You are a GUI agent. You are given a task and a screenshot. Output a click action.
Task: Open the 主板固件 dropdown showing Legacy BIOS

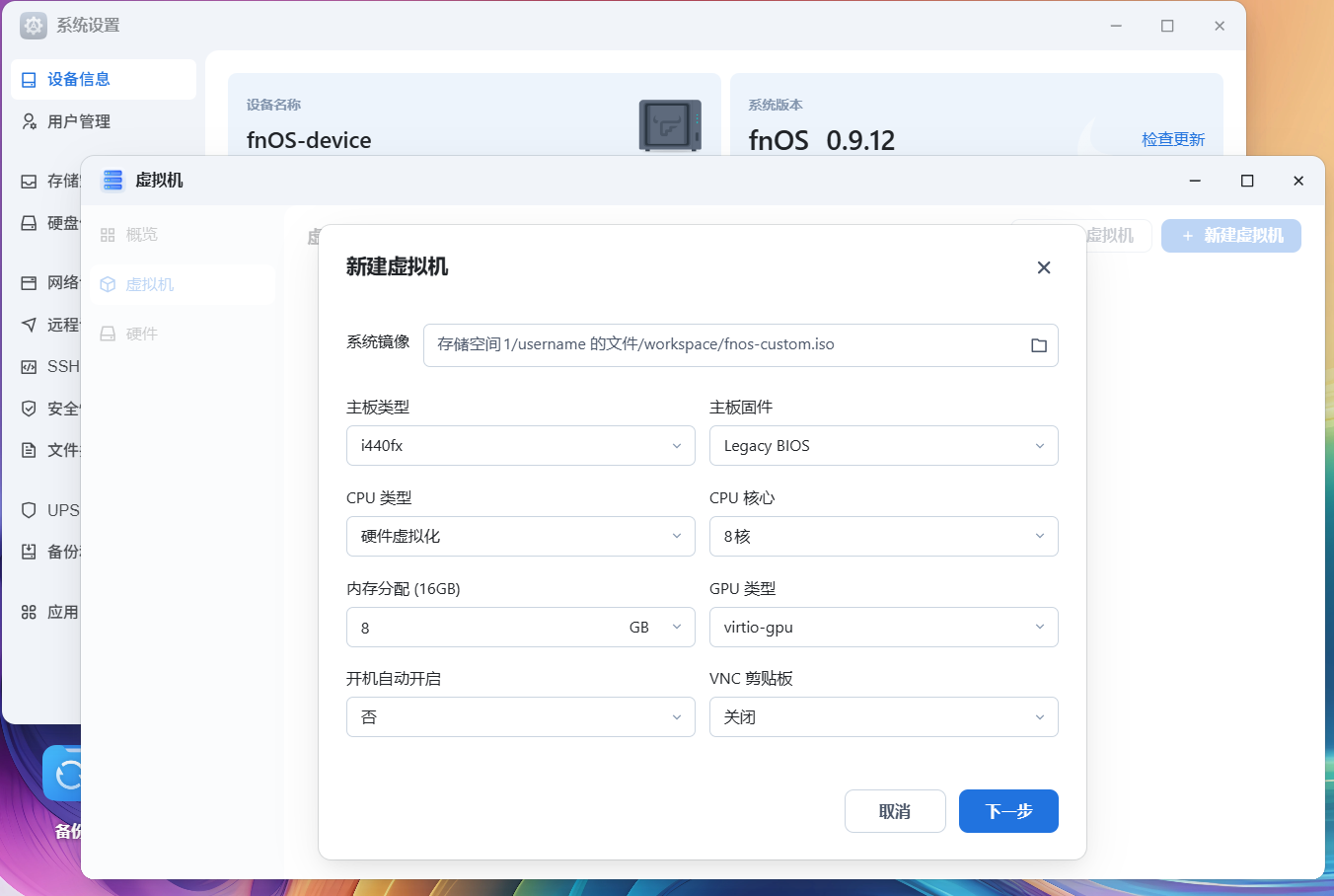point(884,446)
